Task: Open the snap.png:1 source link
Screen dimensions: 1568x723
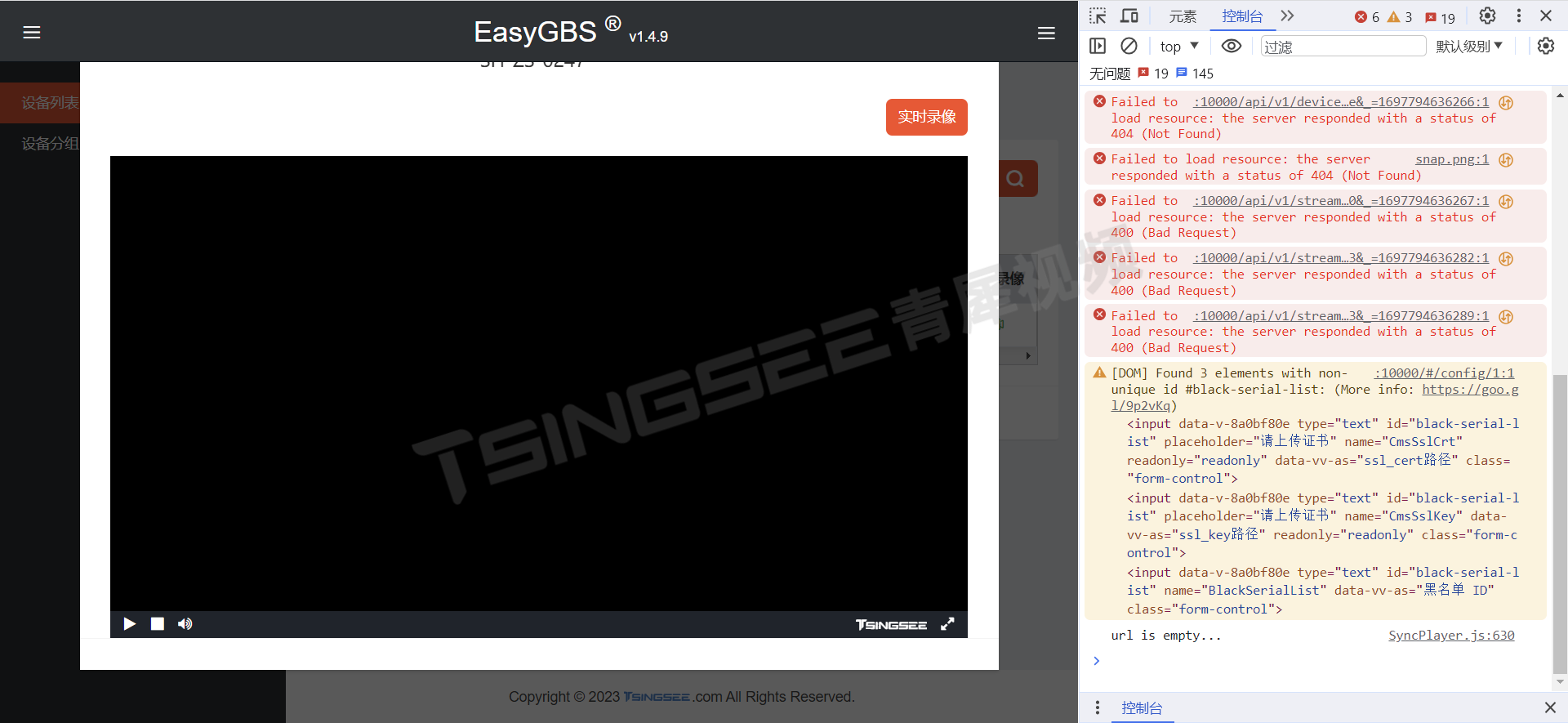Action: click(1452, 159)
